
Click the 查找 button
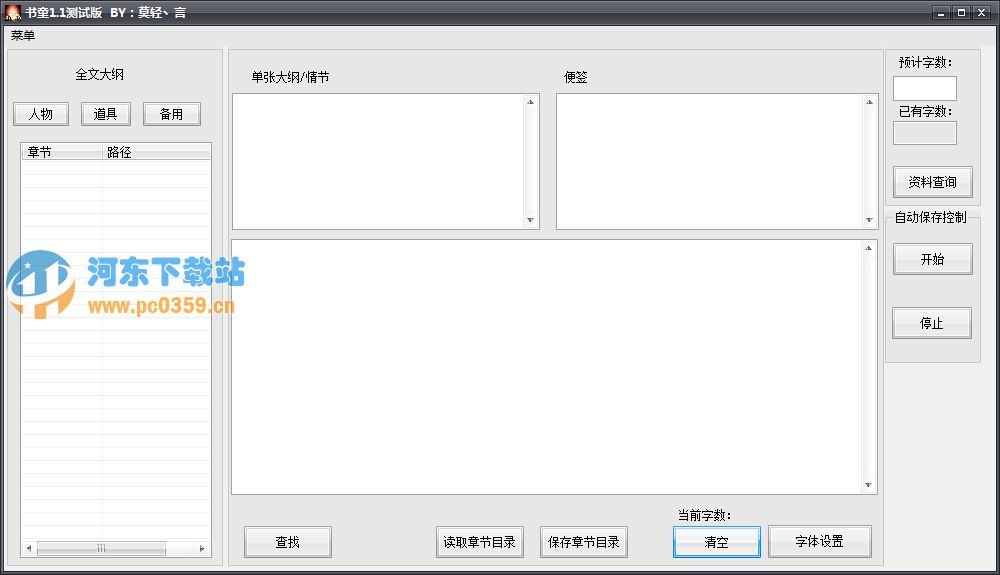coord(288,542)
